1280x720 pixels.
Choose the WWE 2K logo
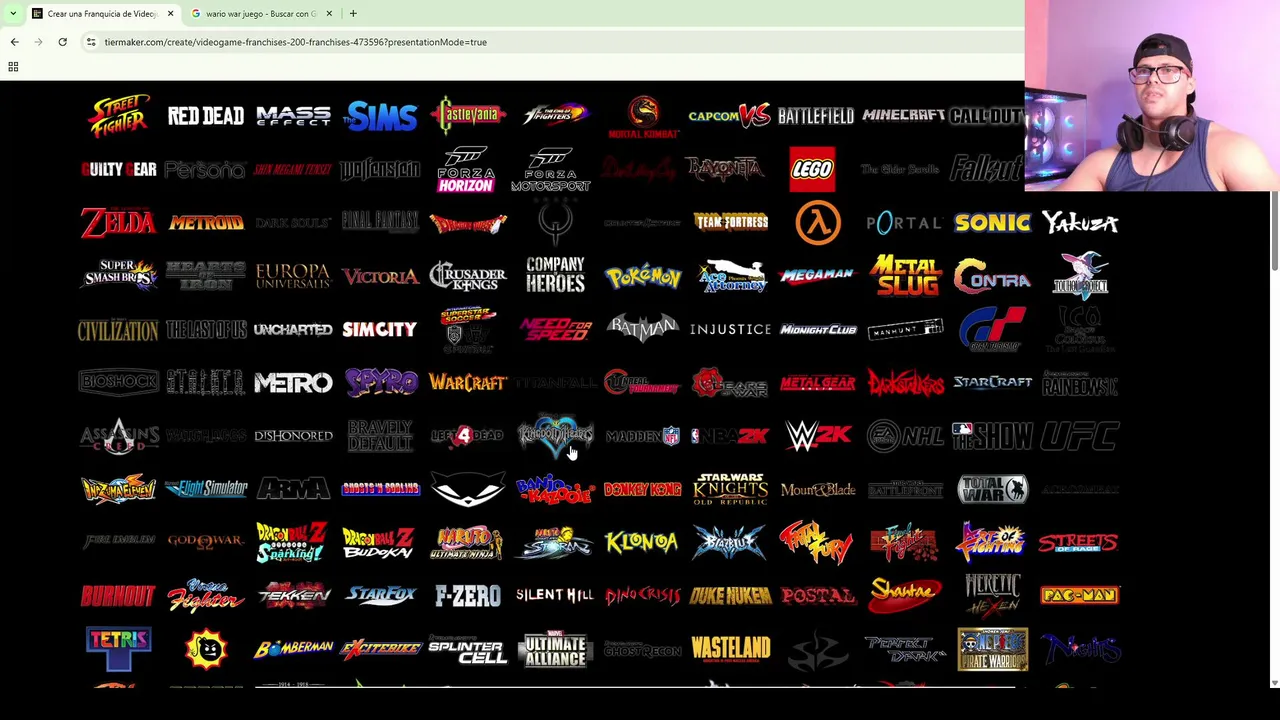818,436
